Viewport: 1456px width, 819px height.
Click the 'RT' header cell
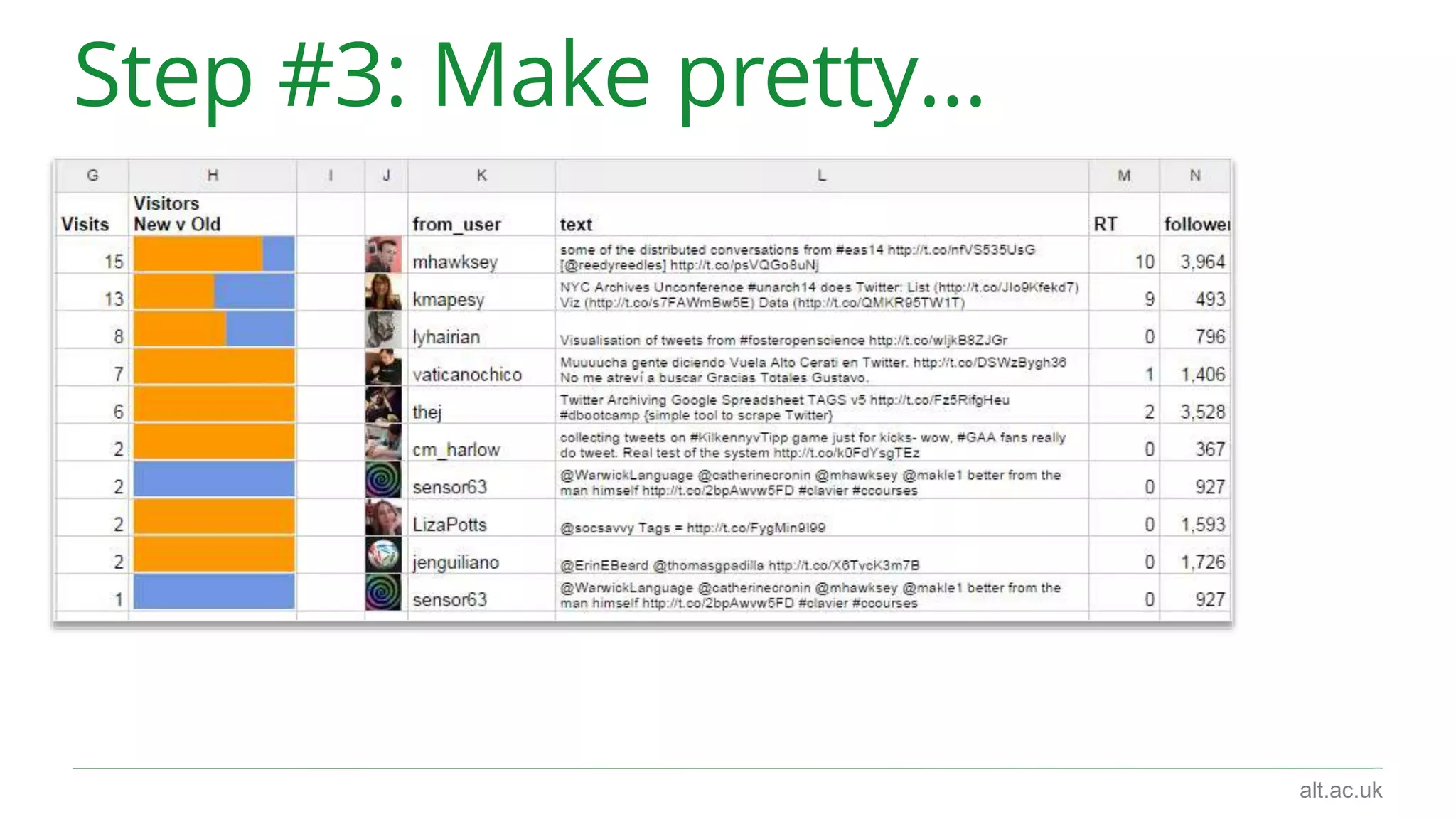pyautogui.click(x=1124, y=214)
